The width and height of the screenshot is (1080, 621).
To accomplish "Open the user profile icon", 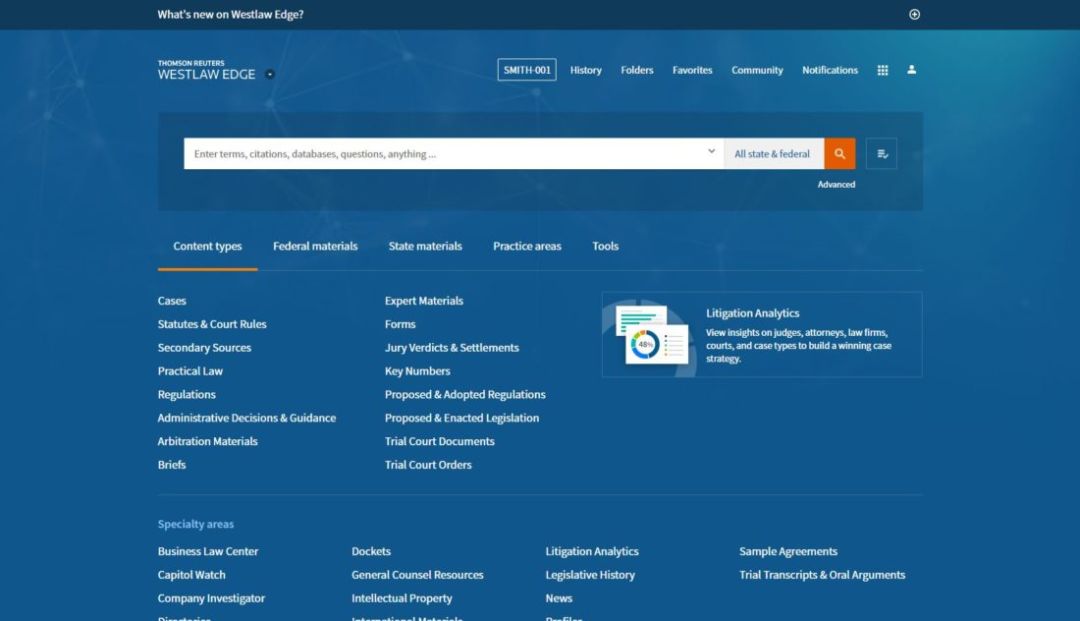I will [911, 70].
